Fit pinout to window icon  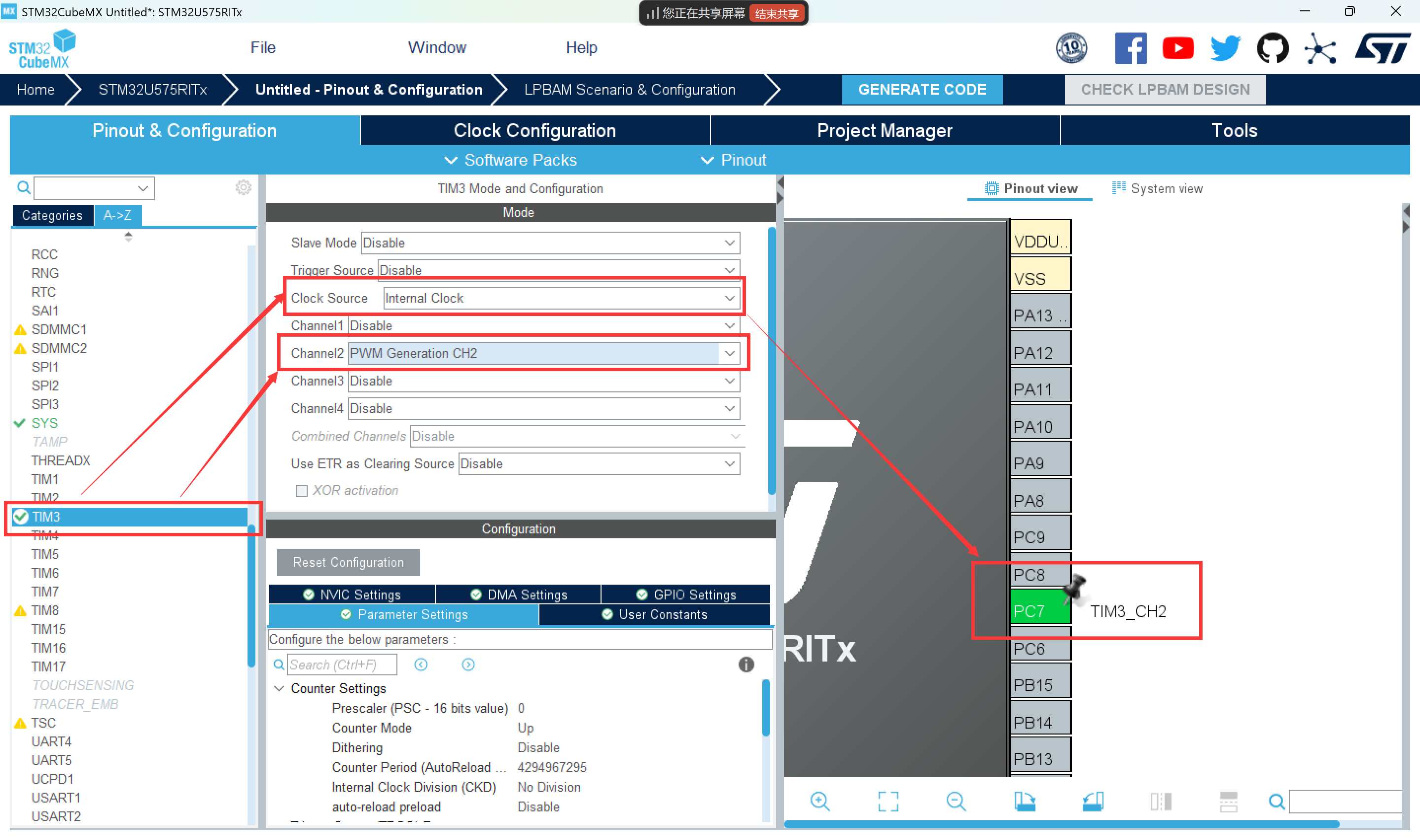[888, 802]
